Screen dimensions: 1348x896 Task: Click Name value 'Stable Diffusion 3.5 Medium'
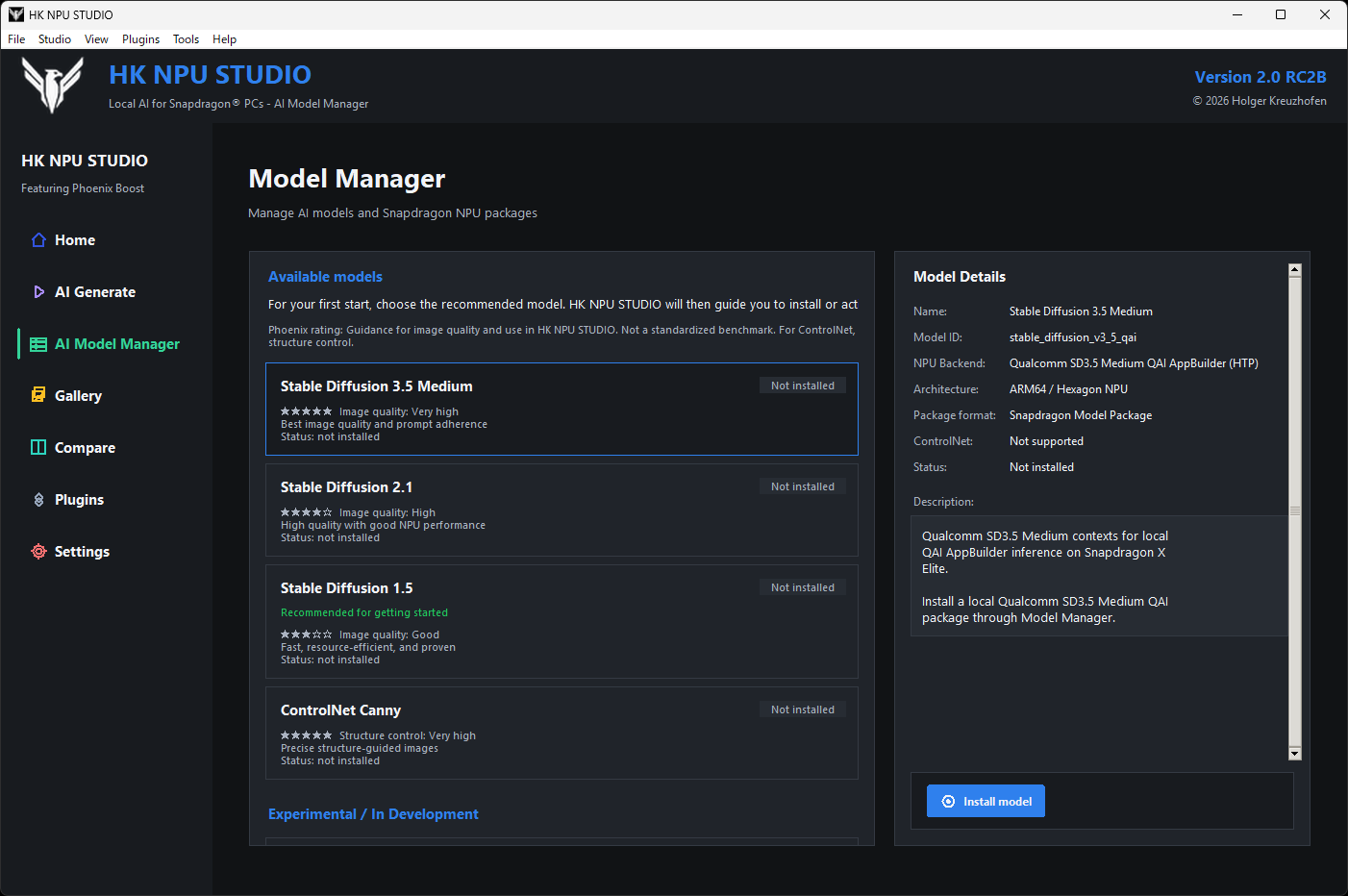point(1081,311)
